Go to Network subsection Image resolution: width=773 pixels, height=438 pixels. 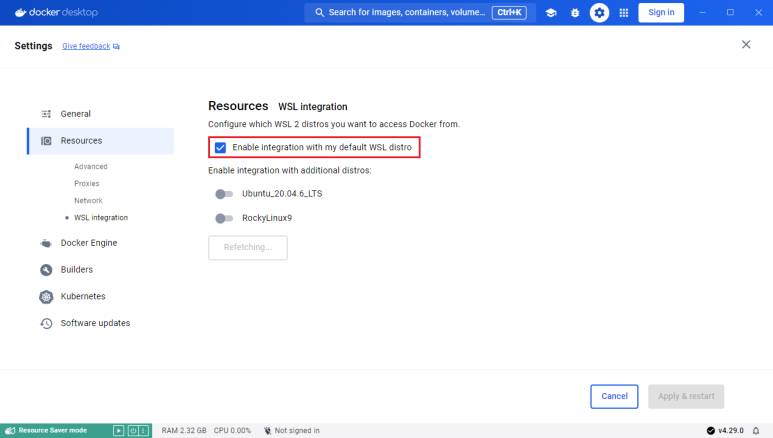88,201
